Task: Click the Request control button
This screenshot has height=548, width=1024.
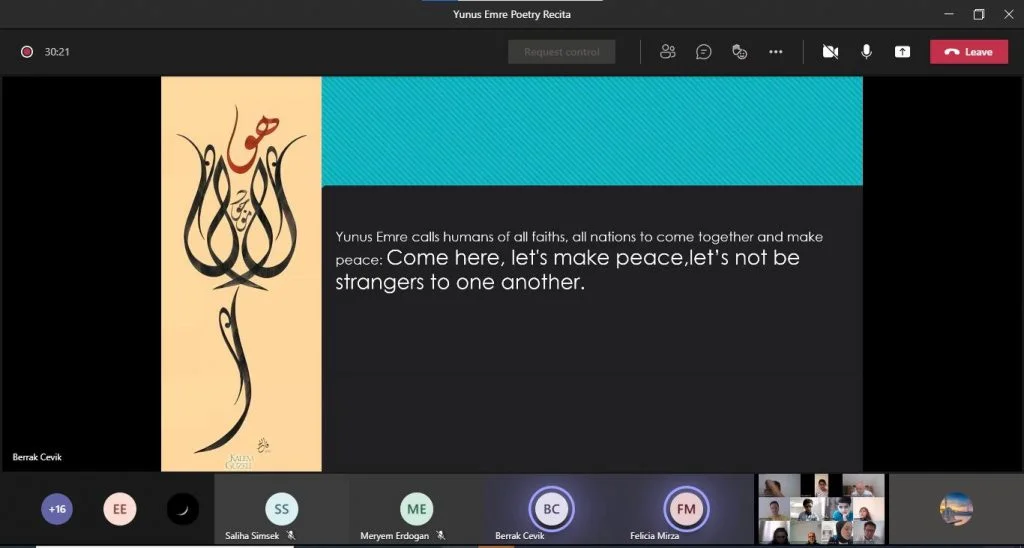Action: click(x=561, y=52)
